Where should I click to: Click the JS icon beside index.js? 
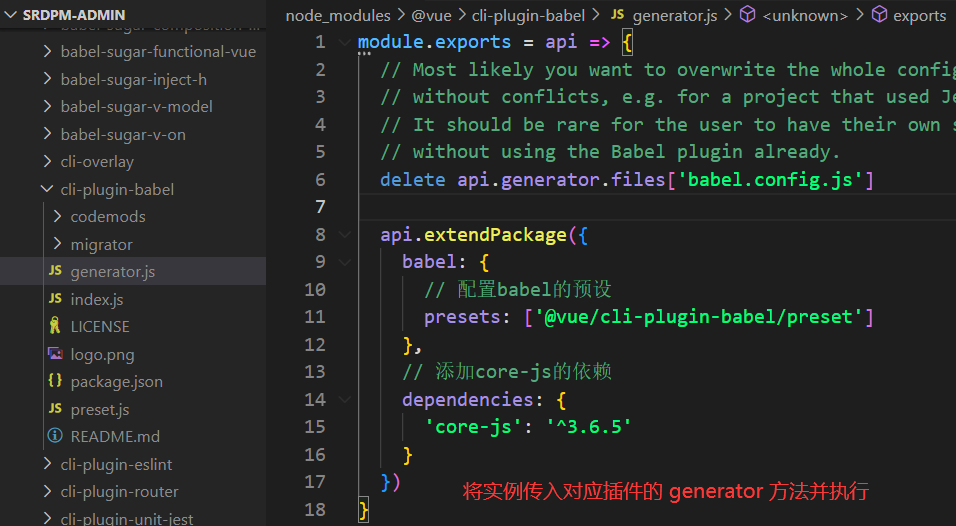[x=55, y=298]
